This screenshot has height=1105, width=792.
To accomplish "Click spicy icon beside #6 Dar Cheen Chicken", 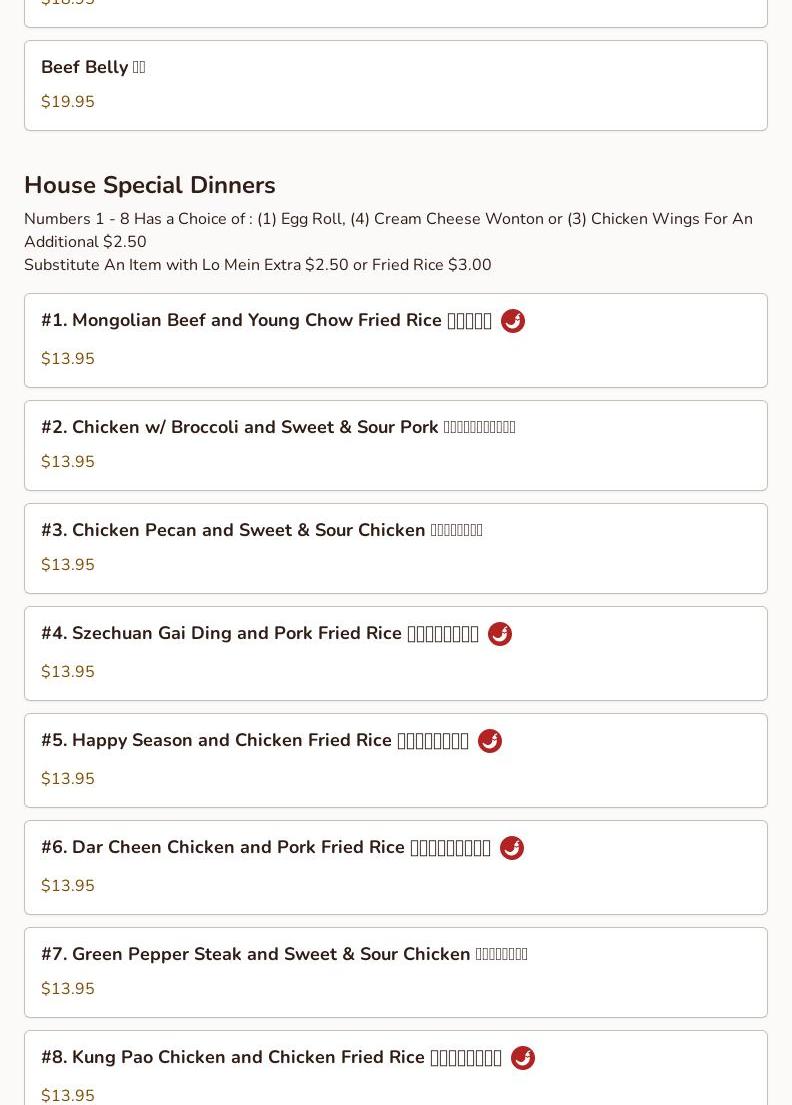I will (512, 848).
